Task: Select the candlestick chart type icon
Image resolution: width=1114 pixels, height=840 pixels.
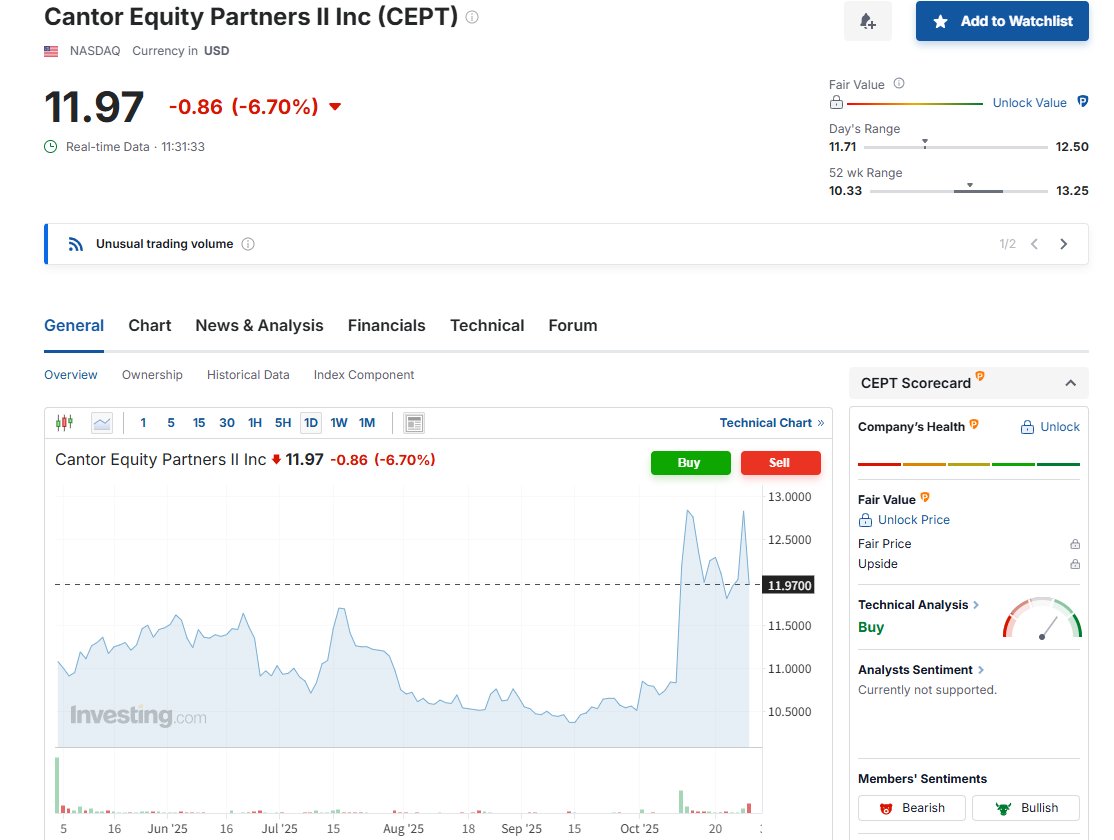Action: coord(64,423)
